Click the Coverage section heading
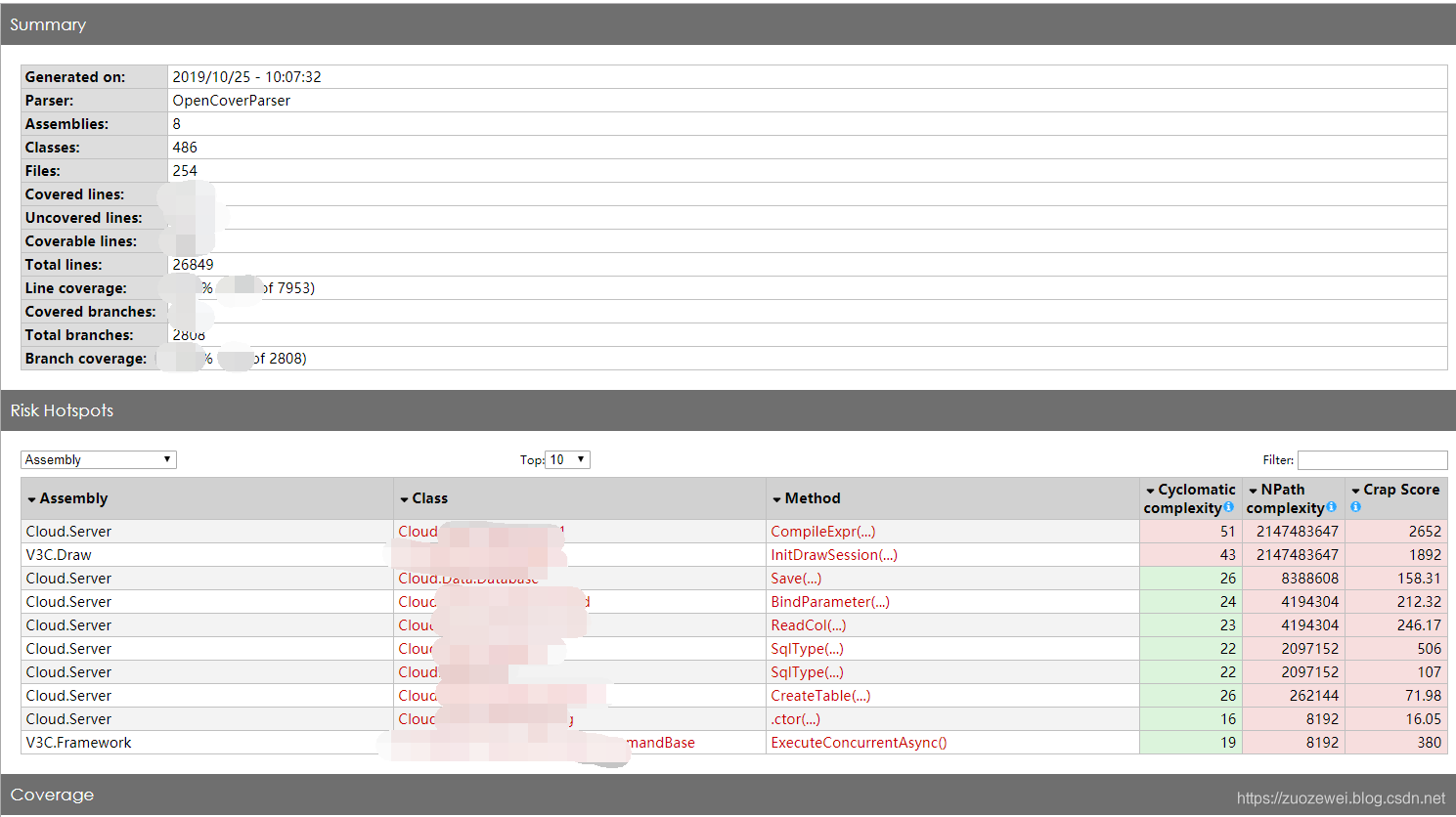1456x817 pixels. click(52, 795)
